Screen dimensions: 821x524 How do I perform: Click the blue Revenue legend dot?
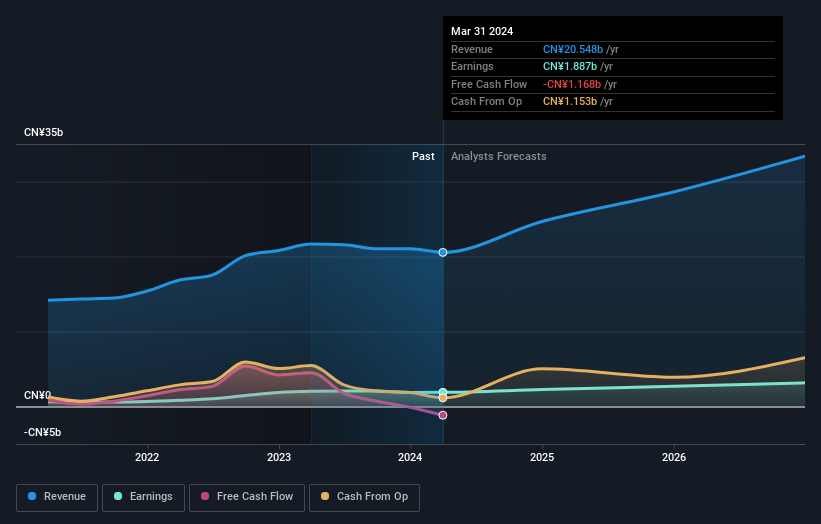(x=32, y=496)
